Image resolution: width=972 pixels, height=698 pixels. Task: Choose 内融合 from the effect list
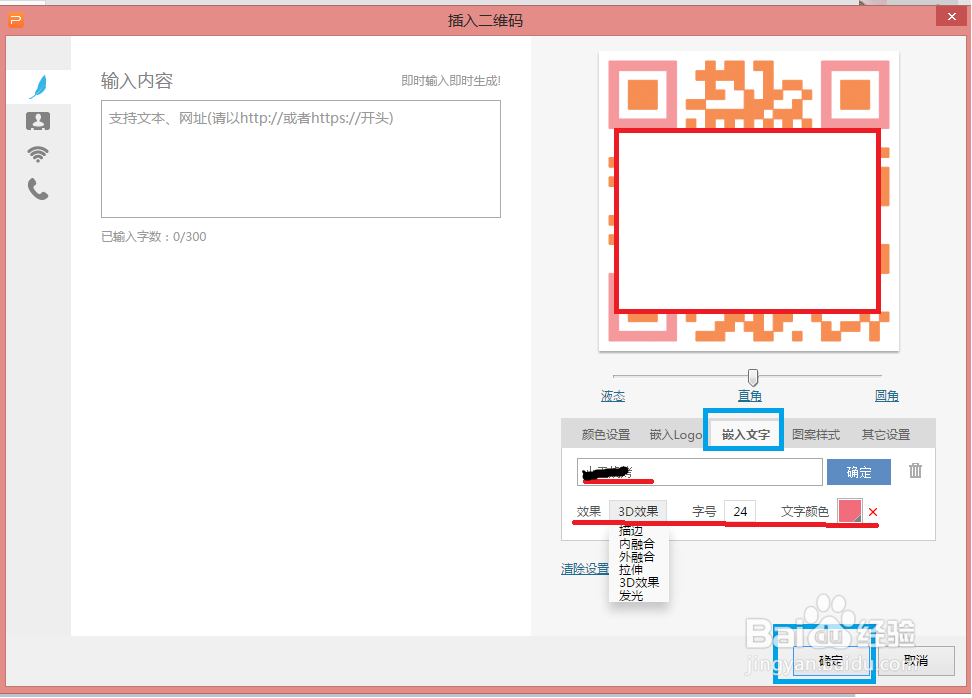(637, 544)
